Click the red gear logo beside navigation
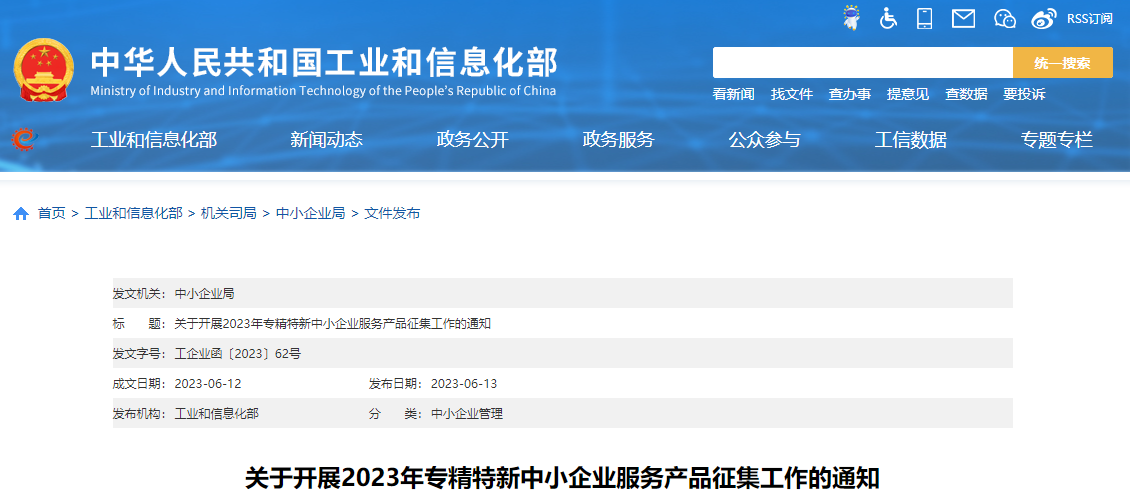 (x=25, y=139)
